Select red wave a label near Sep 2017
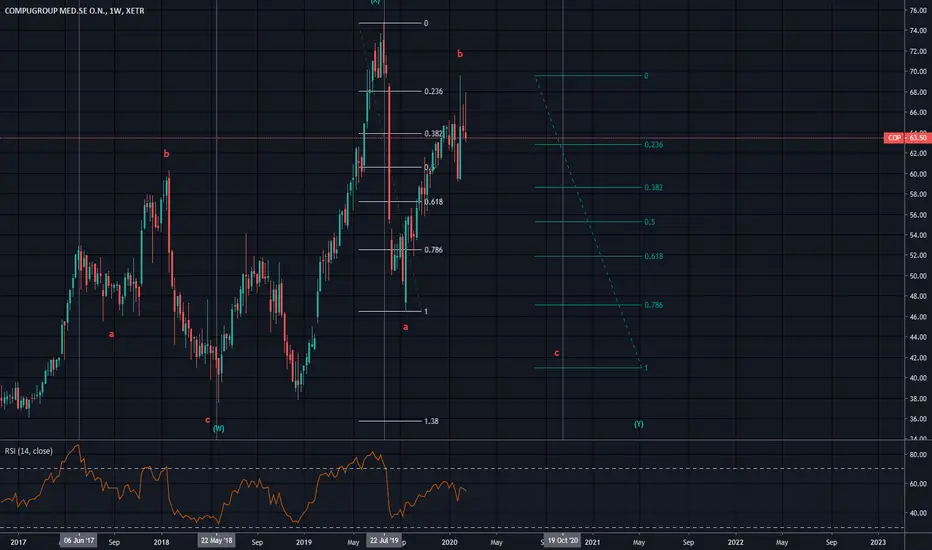Screen dimensions: 932x550 tap(111, 334)
